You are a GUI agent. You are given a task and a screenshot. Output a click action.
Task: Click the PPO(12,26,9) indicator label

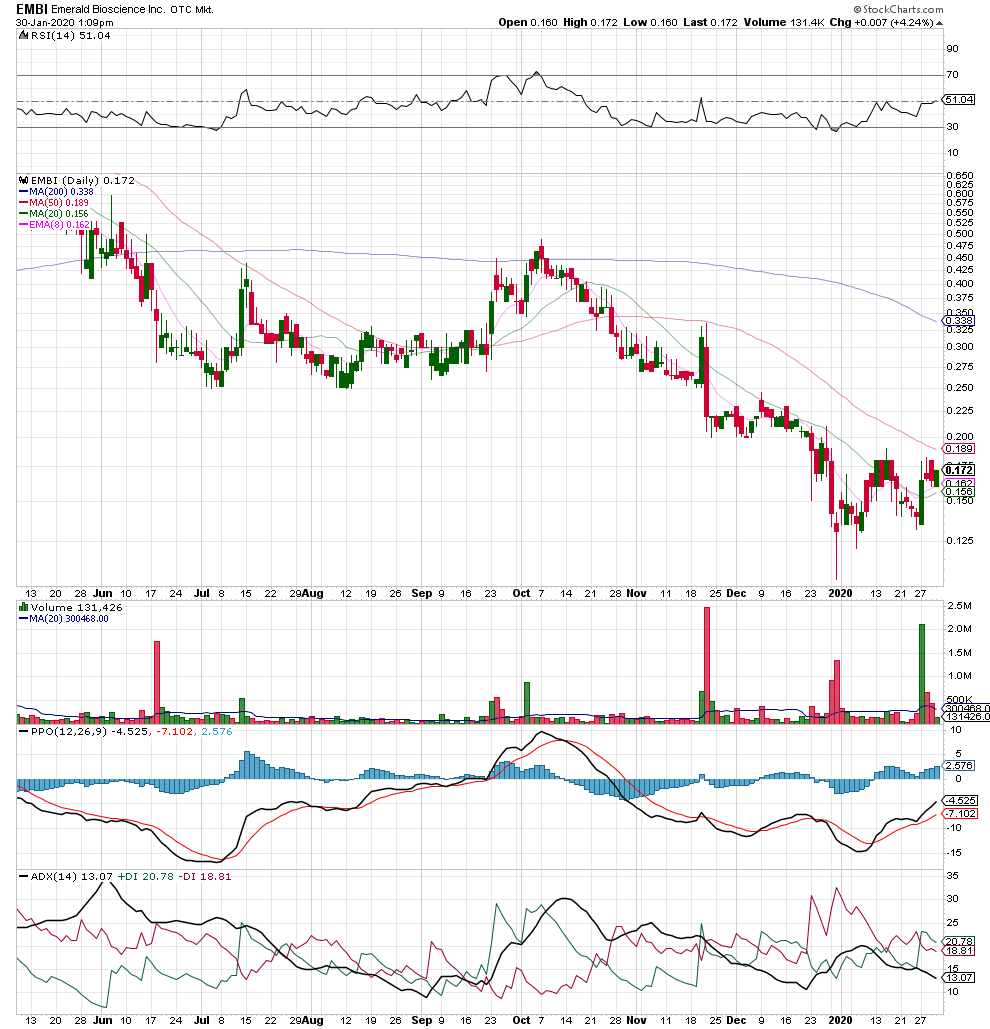(x=69, y=732)
